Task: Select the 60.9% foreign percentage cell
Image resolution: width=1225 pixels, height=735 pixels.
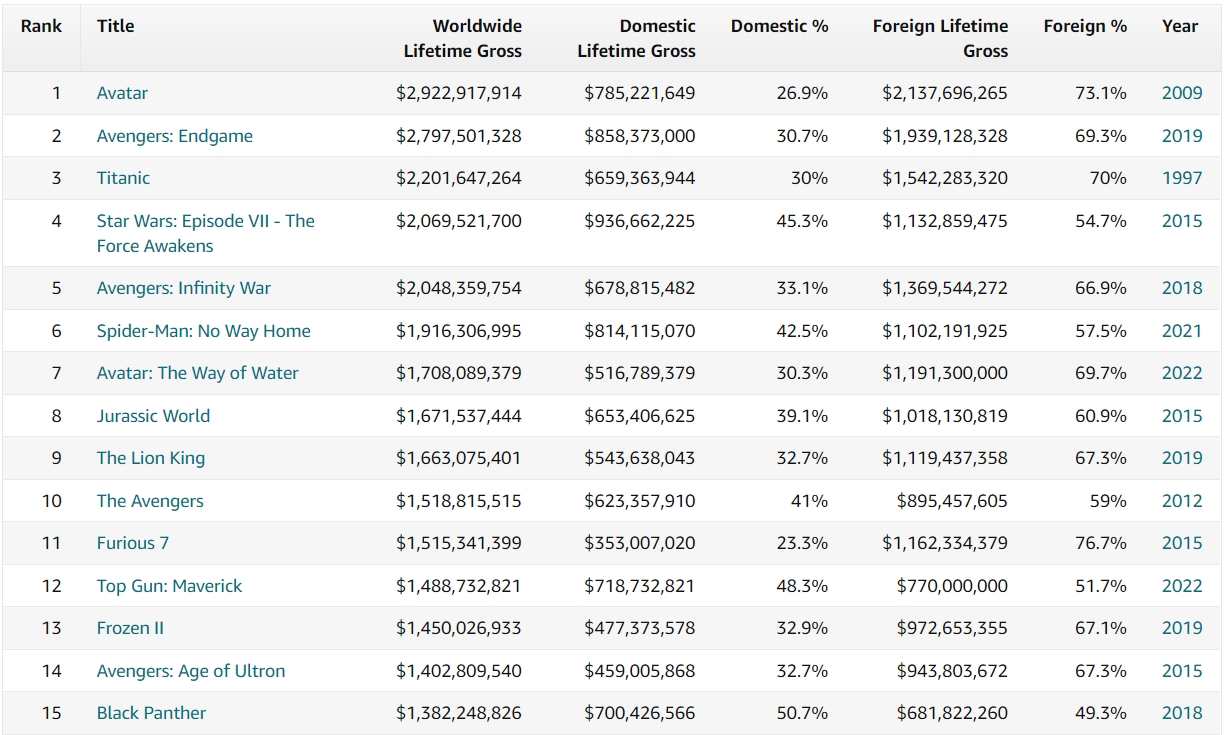Action: pyautogui.click(x=1101, y=416)
